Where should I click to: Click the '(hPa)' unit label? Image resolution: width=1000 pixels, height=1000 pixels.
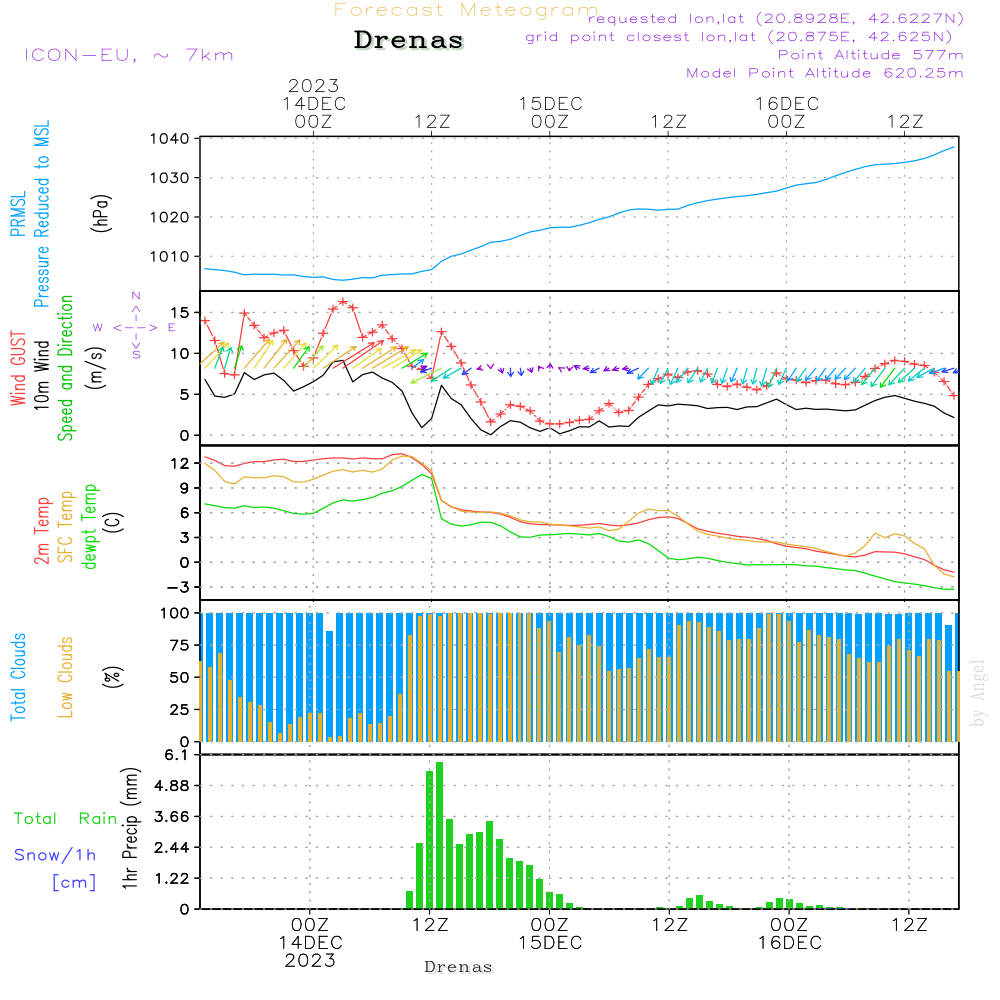(x=101, y=213)
